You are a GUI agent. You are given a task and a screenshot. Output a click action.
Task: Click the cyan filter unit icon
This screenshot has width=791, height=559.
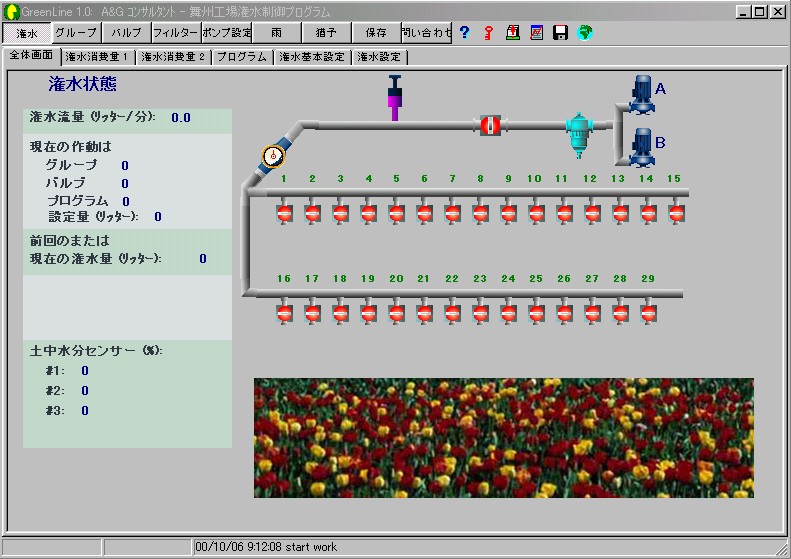(x=579, y=135)
